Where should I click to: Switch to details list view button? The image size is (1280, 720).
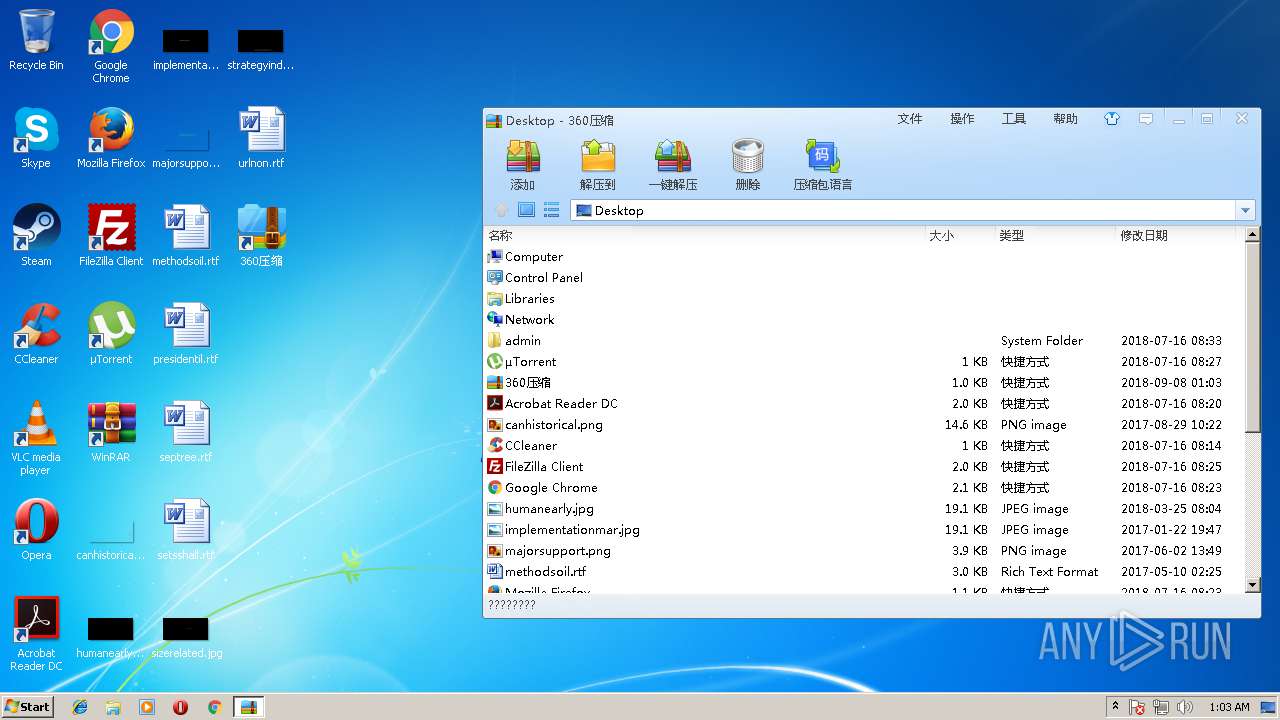coord(551,210)
